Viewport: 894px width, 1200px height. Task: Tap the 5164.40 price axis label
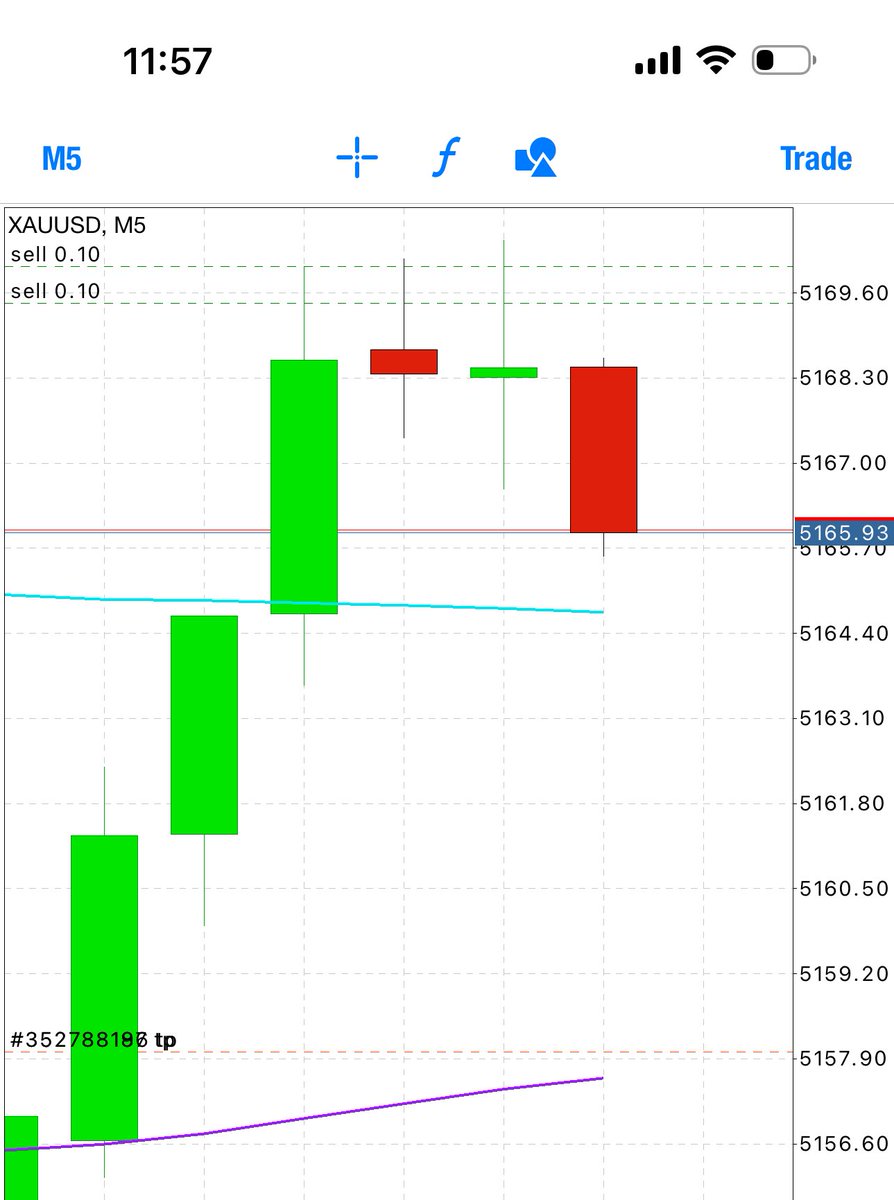point(844,633)
